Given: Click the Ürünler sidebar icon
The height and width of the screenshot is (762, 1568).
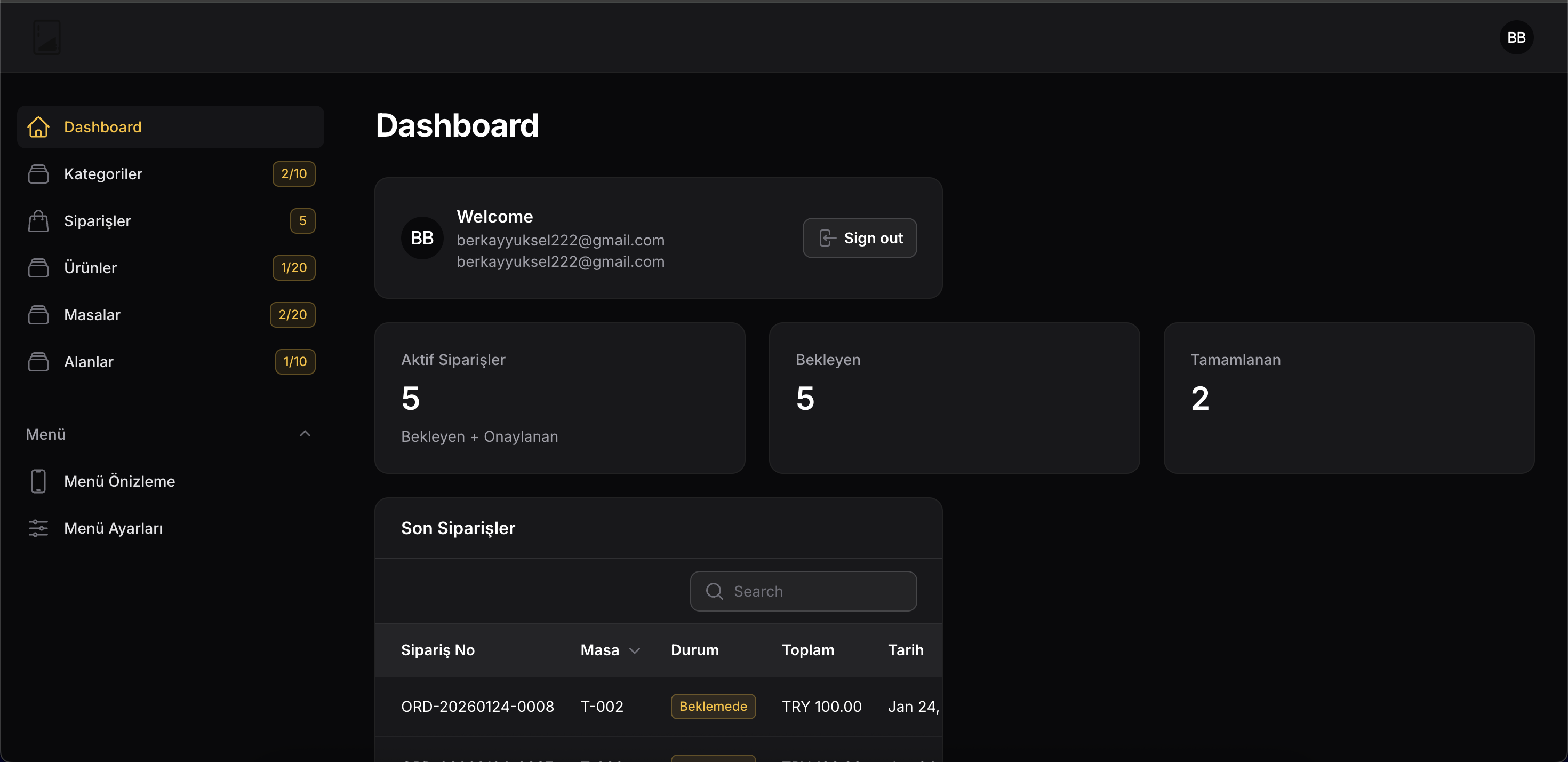Looking at the screenshot, I should point(38,267).
